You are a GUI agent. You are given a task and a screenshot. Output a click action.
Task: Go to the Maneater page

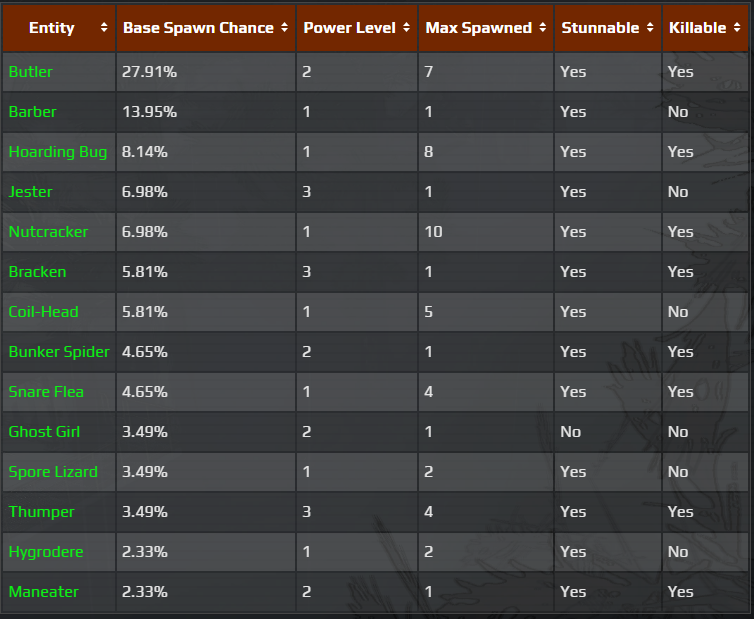[x=44, y=592]
